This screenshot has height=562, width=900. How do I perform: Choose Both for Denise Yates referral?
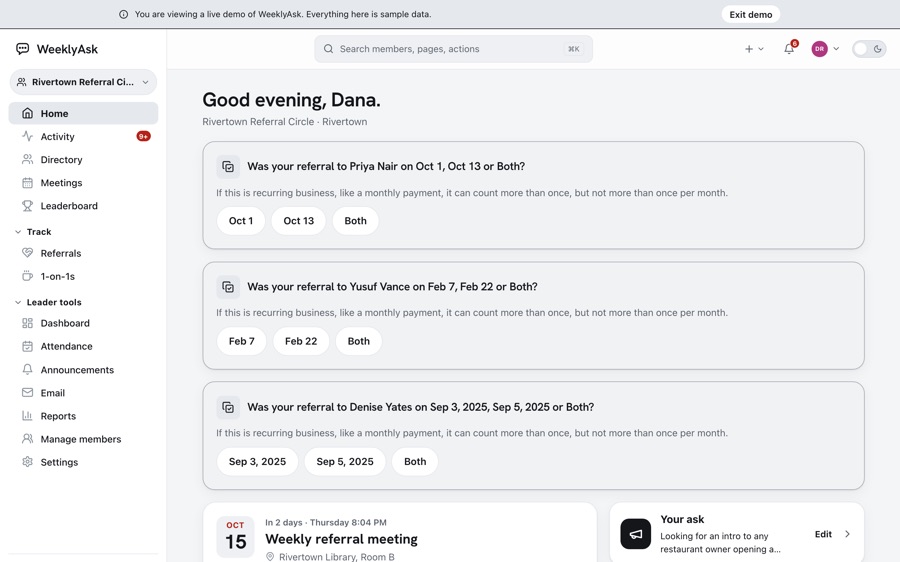415,462
